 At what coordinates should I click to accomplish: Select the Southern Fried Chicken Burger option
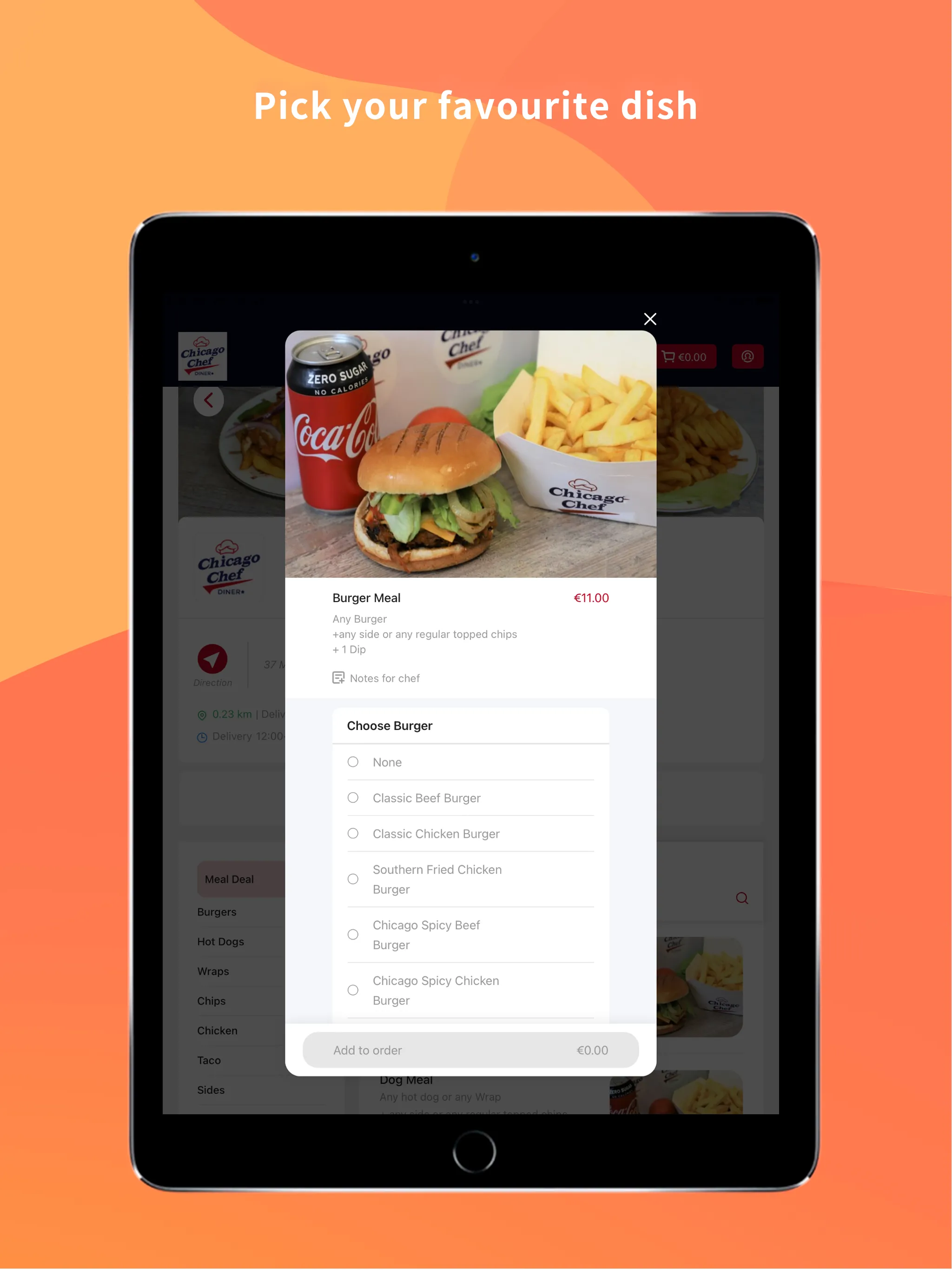tap(354, 878)
